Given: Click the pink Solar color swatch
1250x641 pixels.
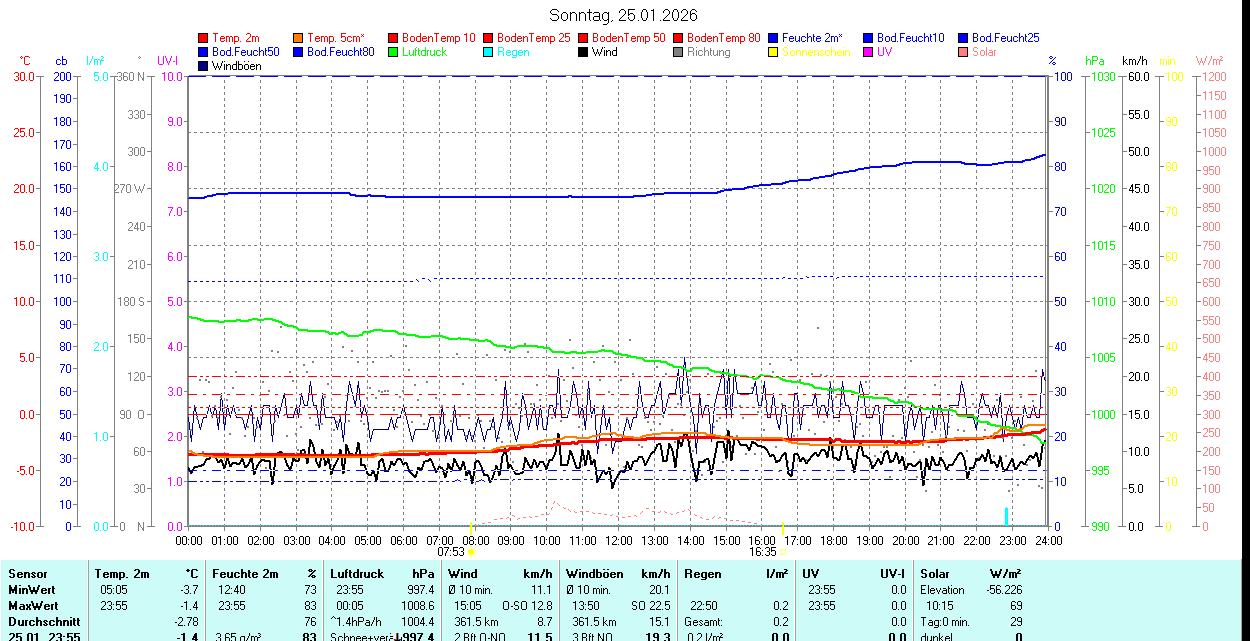Looking at the screenshot, I should [x=963, y=52].
